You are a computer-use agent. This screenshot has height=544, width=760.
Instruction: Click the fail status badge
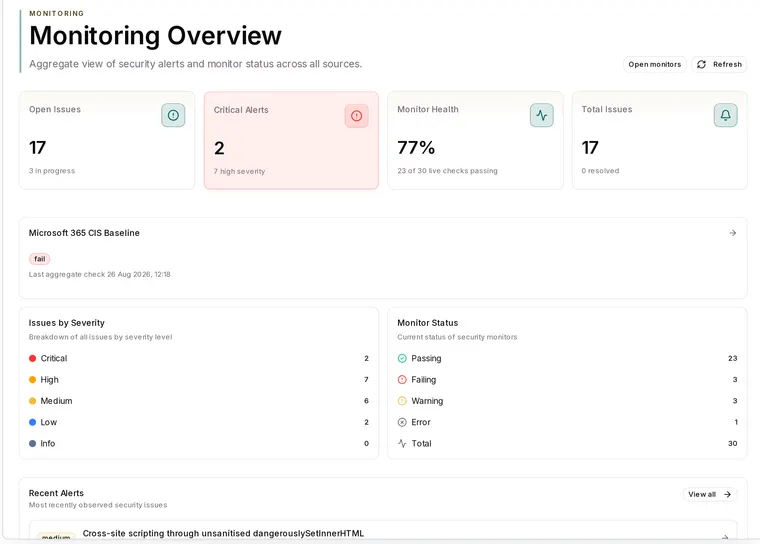click(x=40, y=259)
